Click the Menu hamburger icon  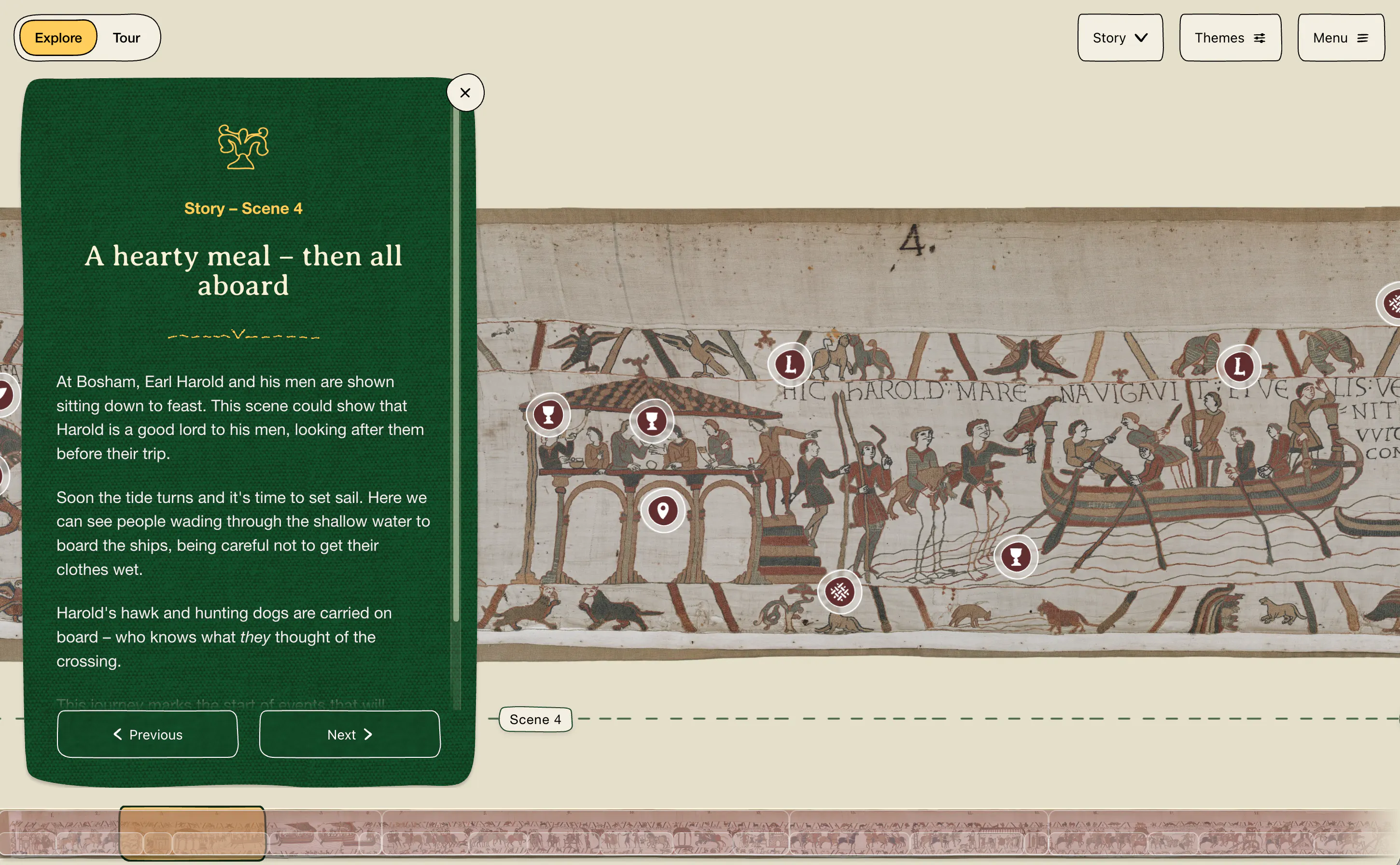point(1363,38)
